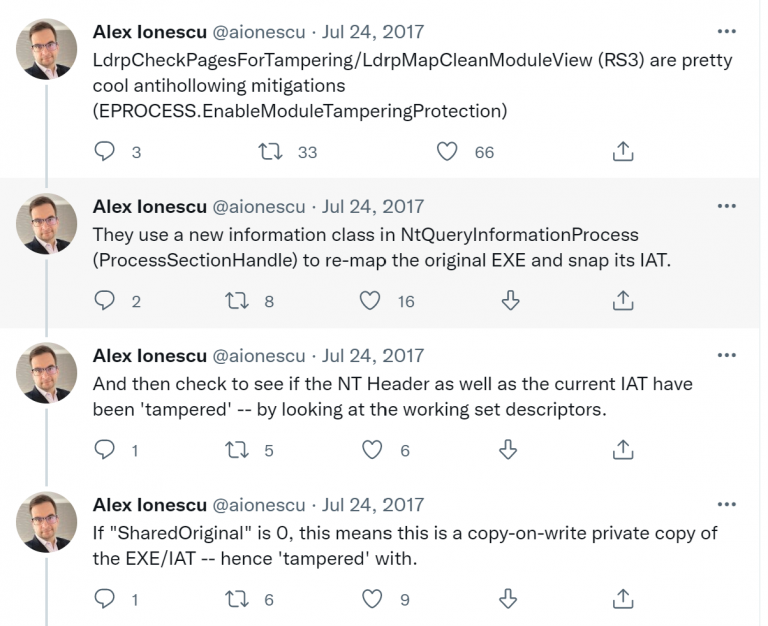The width and height of the screenshot is (768, 626).
Task: Retweet the first tweet with 33 retweets
Action: (x=270, y=152)
